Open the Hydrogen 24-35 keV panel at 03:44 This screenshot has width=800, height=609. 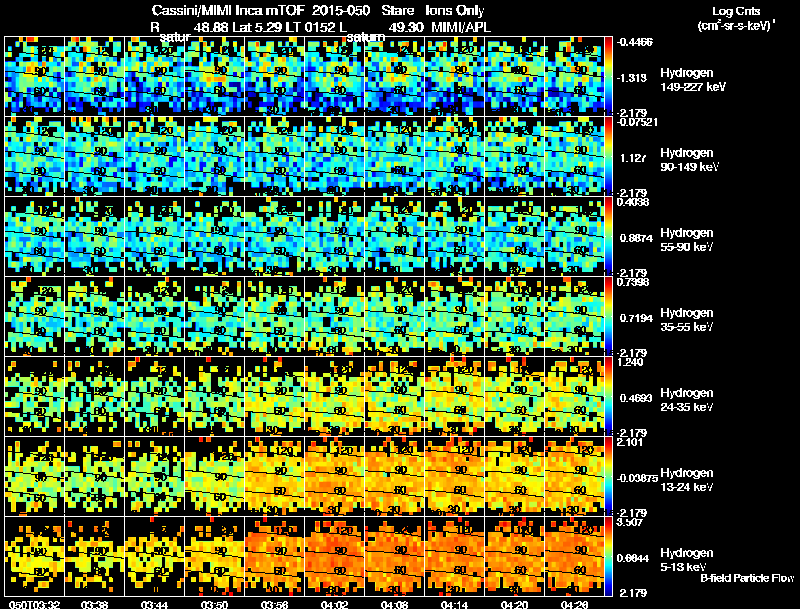click(x=155, y=396)
